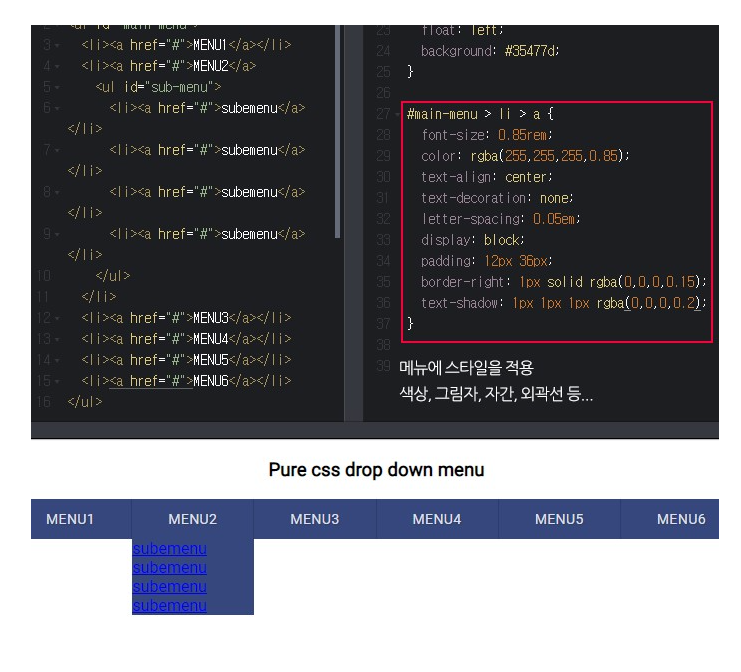Click the closing brace on CSS line 37

click(x=410, y=324)
